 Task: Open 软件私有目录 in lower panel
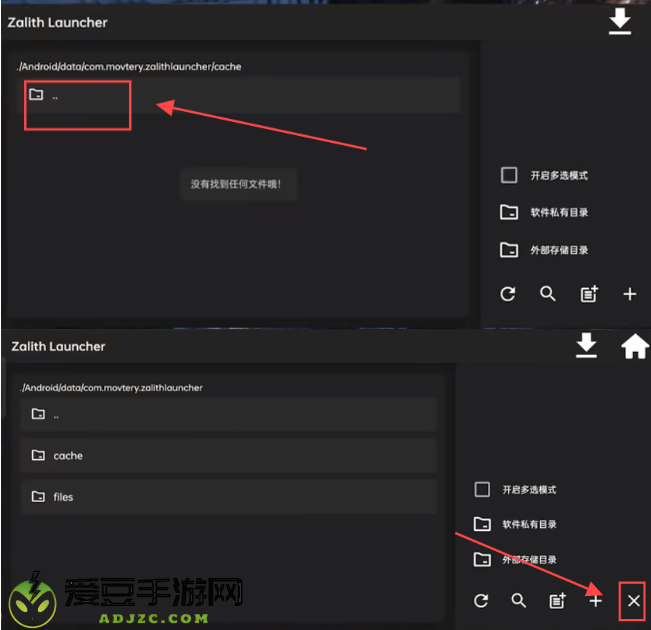point(515,524)
